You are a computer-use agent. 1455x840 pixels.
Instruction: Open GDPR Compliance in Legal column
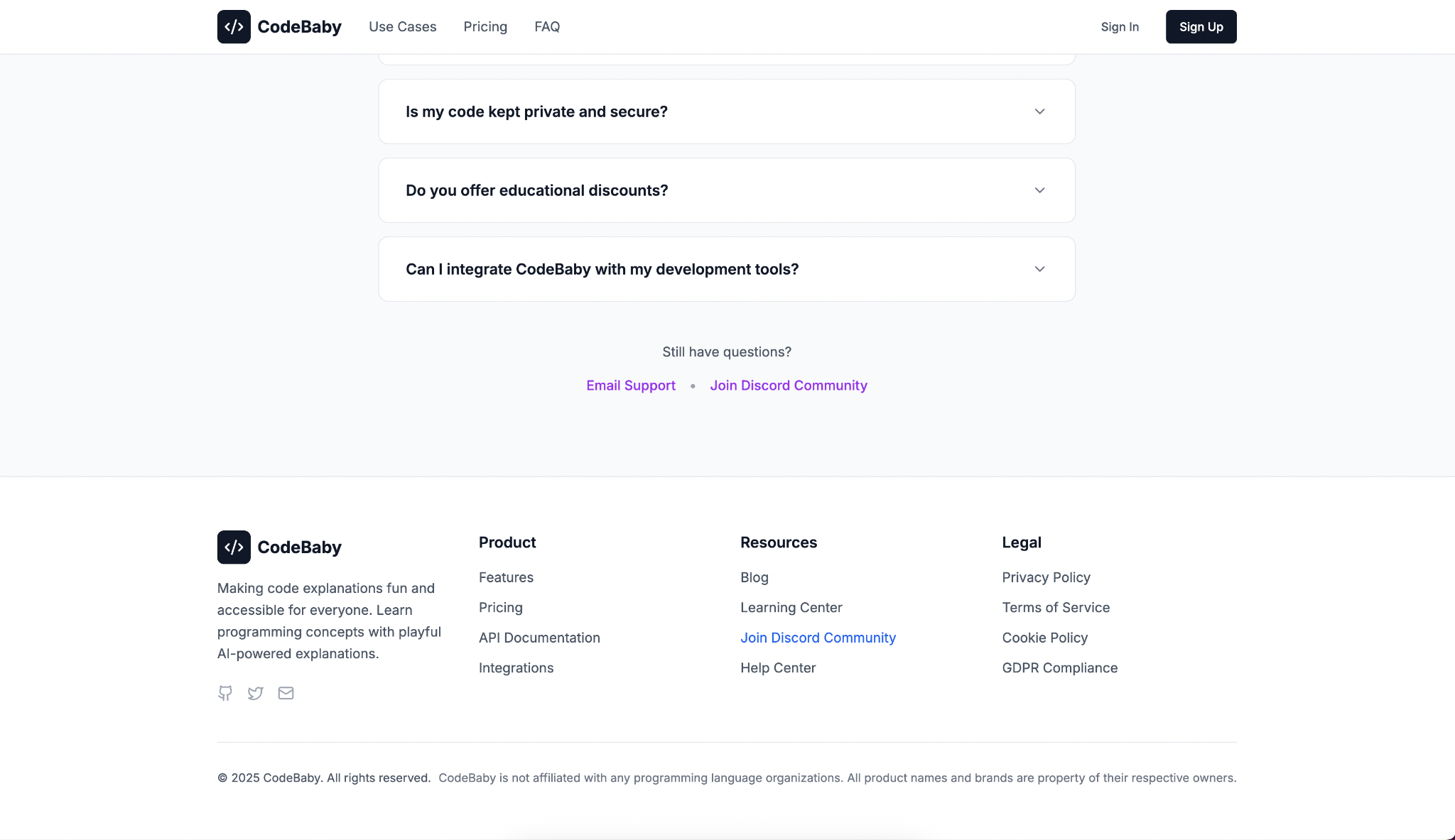[1059, 668]
